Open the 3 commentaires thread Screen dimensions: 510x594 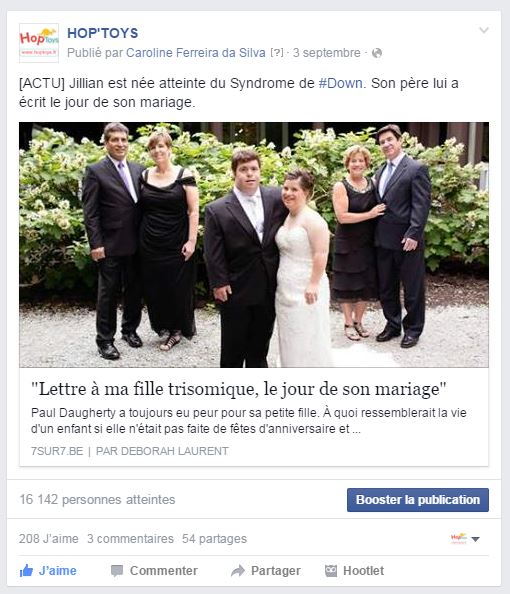[130, 539]
